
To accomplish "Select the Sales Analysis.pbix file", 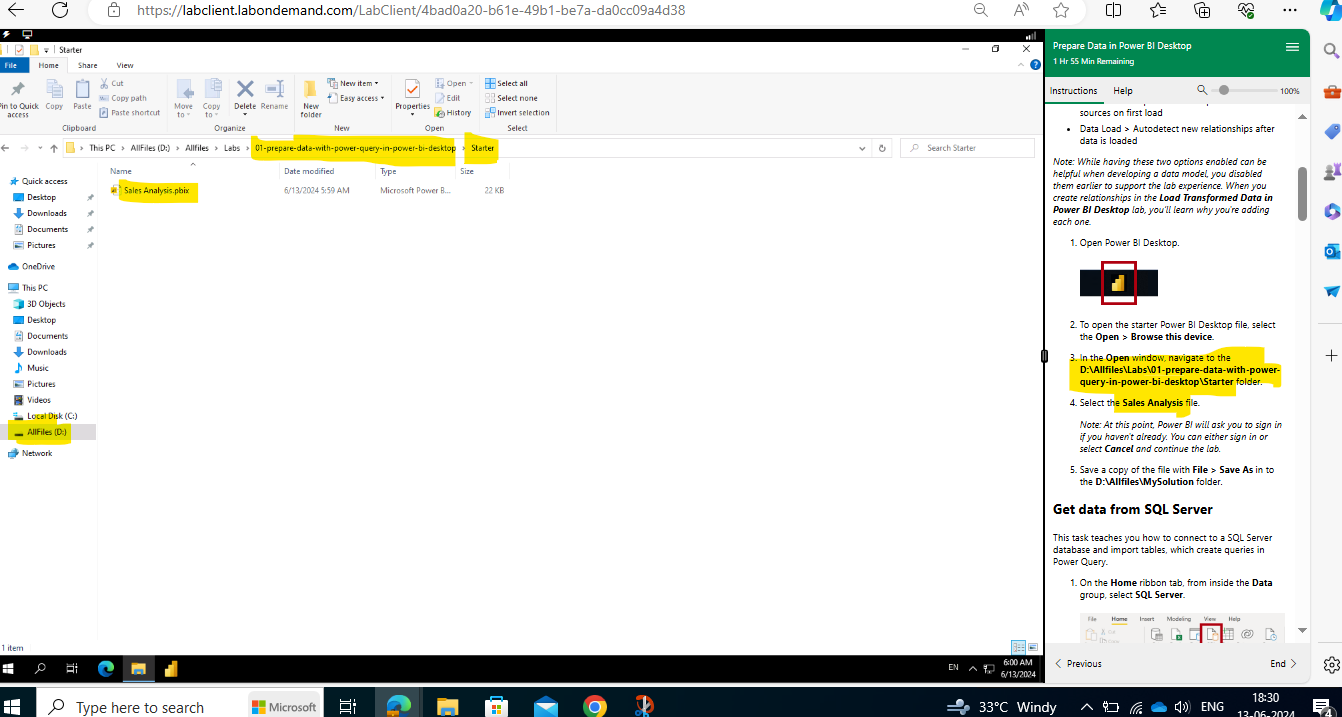I will pos(156,190).
